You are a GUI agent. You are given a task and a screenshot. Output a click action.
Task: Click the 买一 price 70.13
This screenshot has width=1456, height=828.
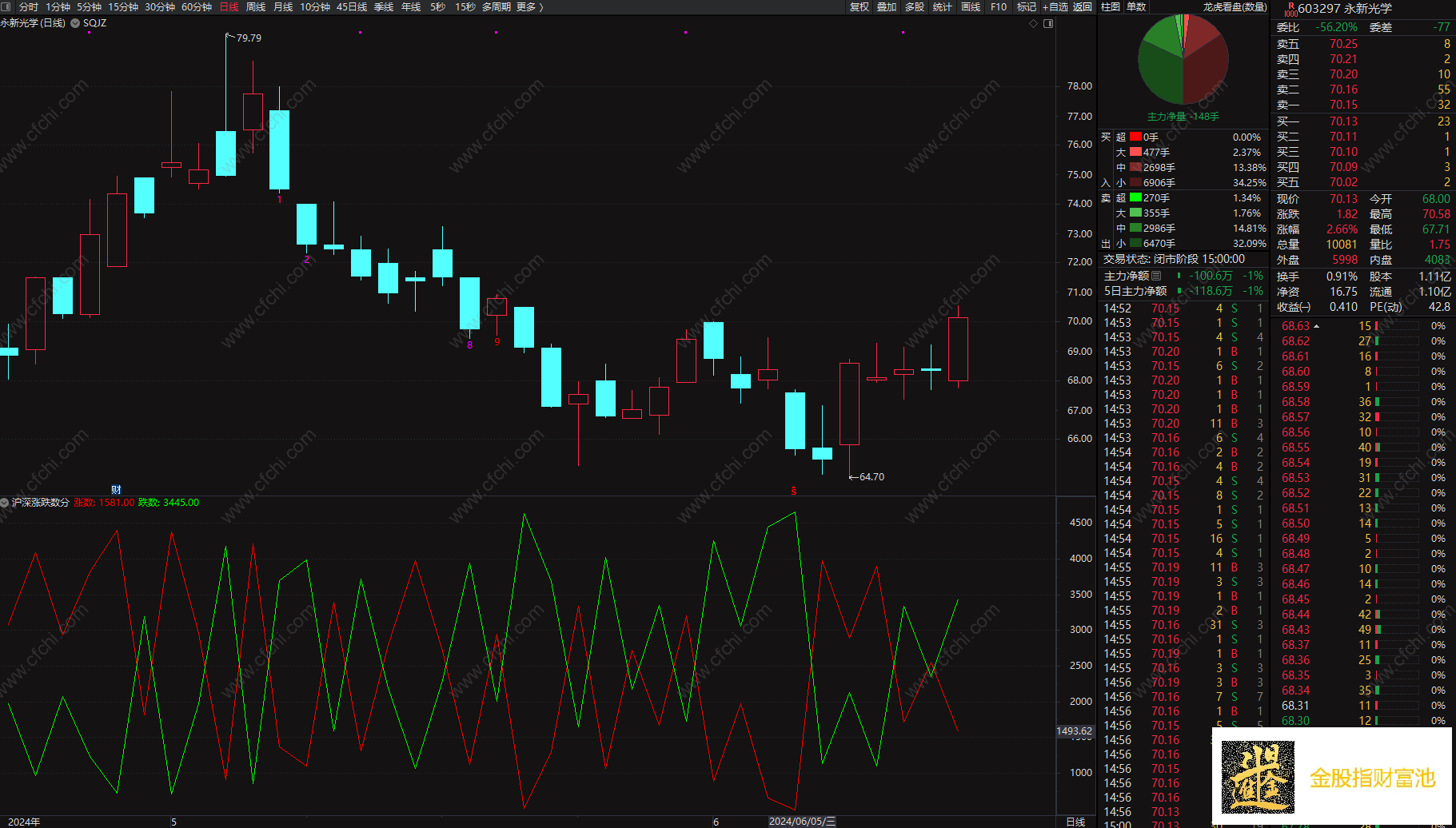click(x=1343, y=121)
